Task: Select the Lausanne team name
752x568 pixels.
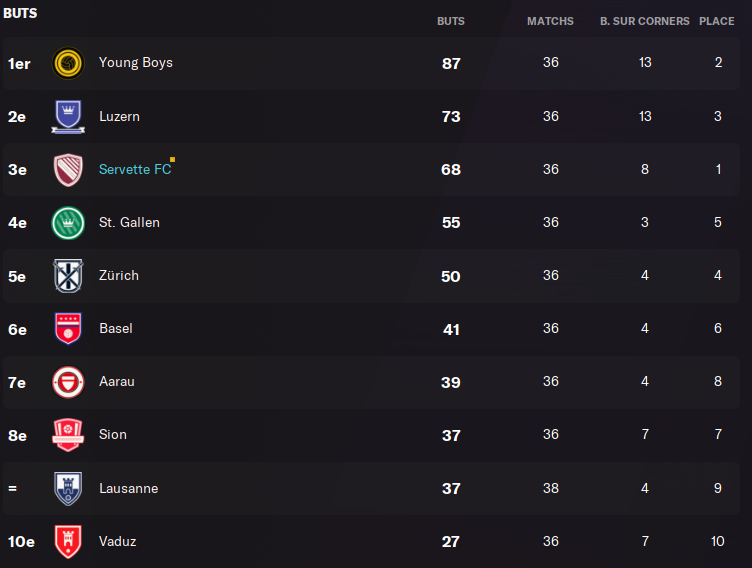Action: pyautogui.click(x=129, y=488)
